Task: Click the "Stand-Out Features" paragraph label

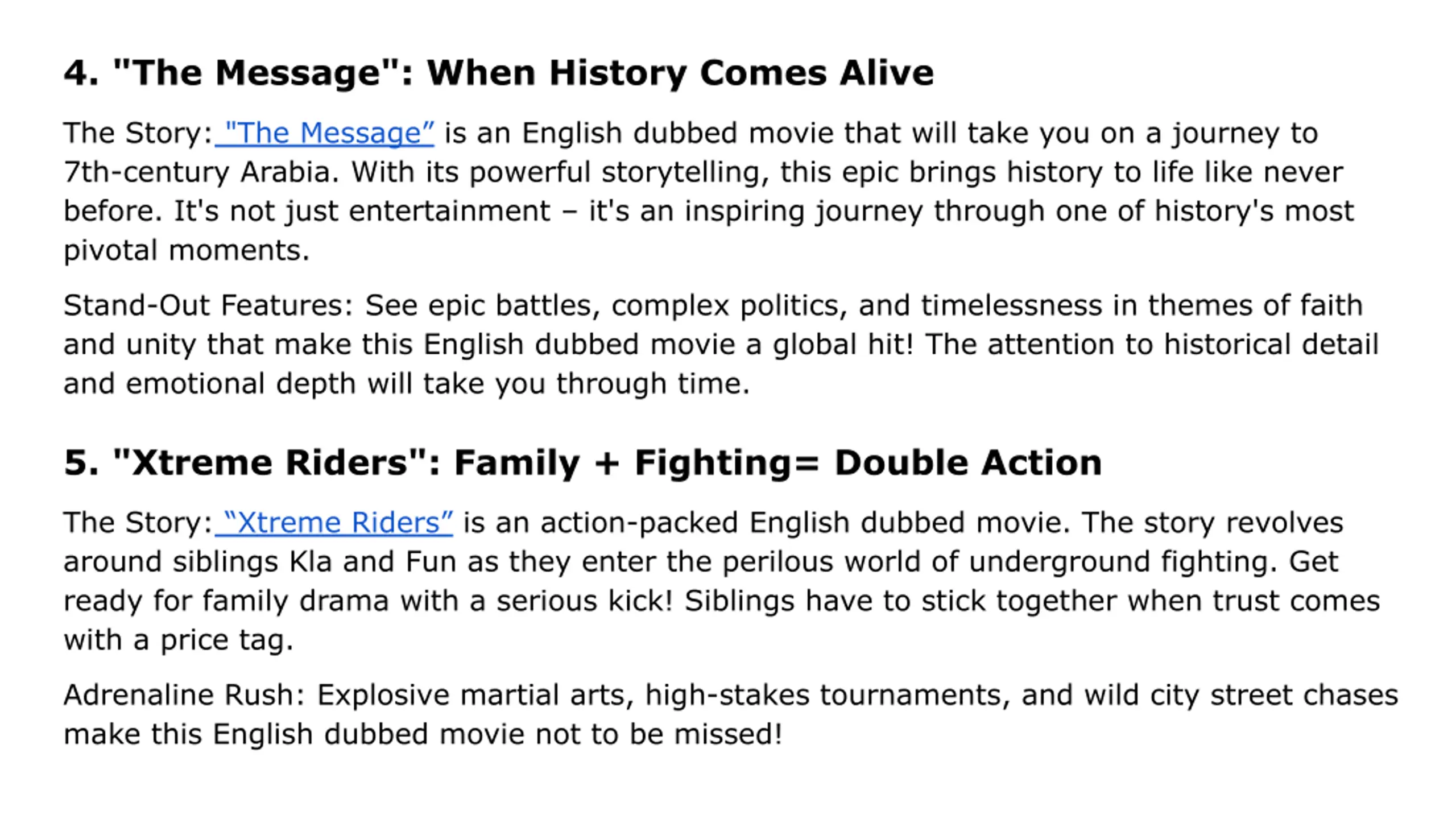Action: [208, 305]
